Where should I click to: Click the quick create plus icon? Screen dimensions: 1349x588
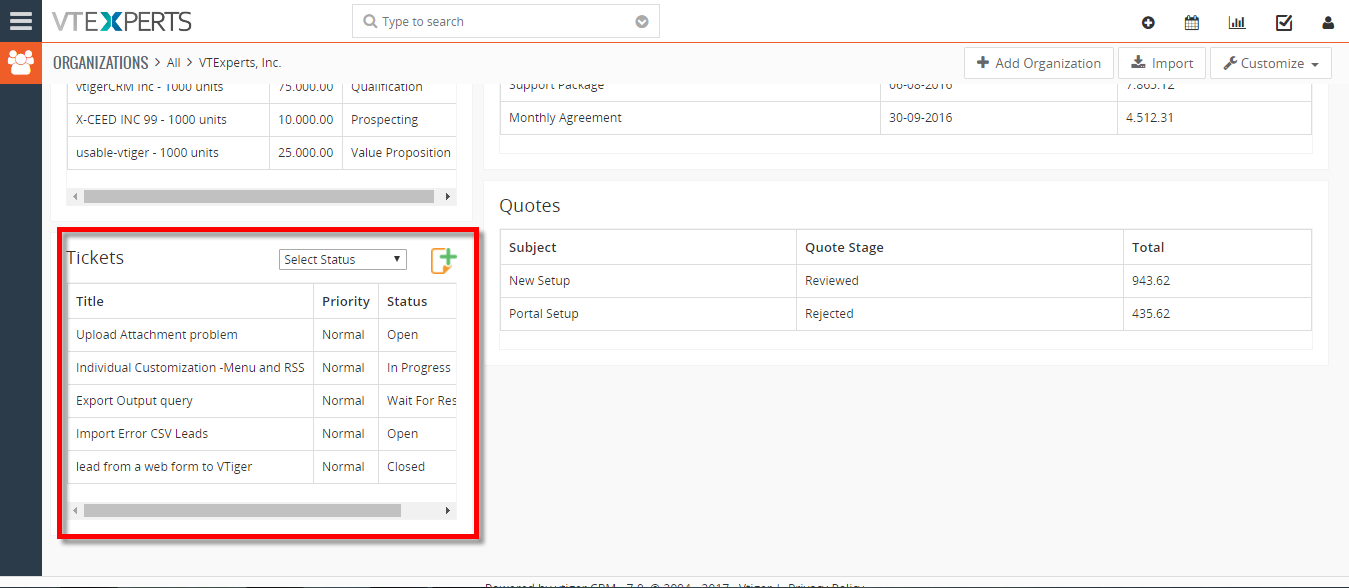coord(1148,22)
